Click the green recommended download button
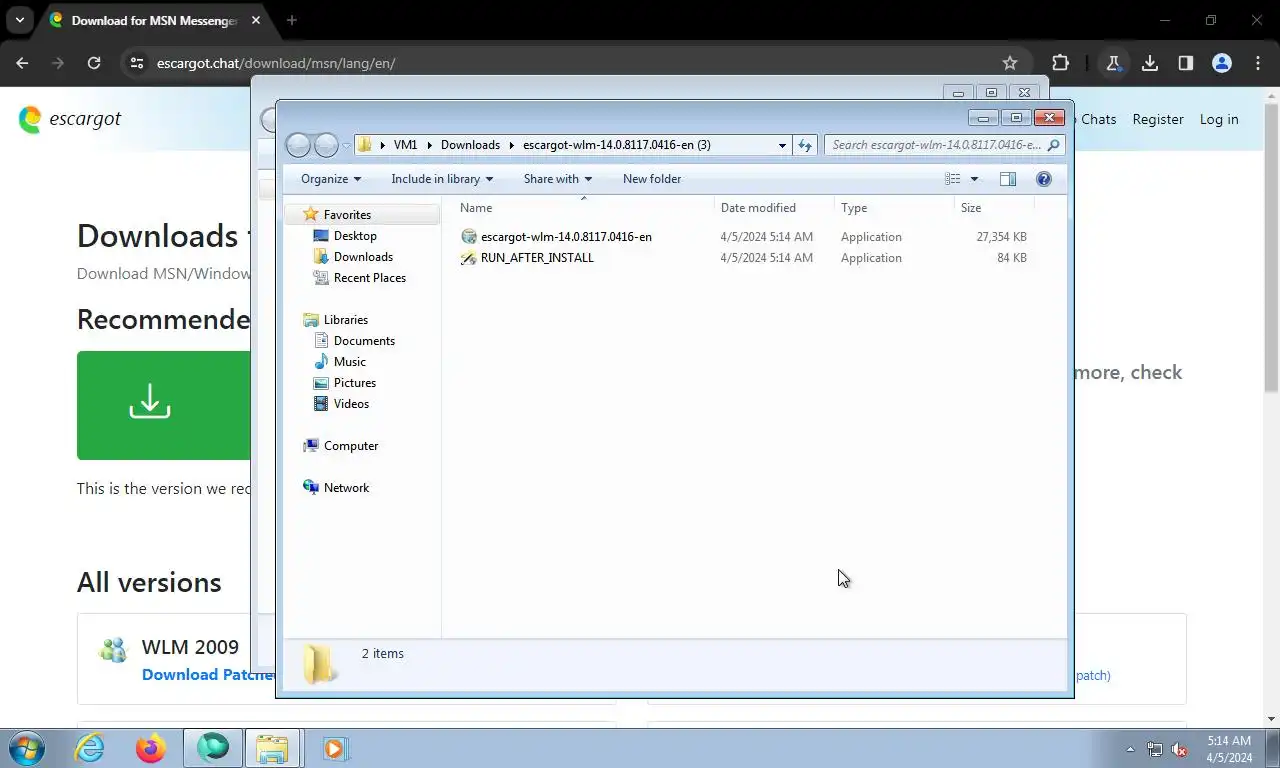The width and height of the screenshot is (1280, 768). [x=163, y=405]
